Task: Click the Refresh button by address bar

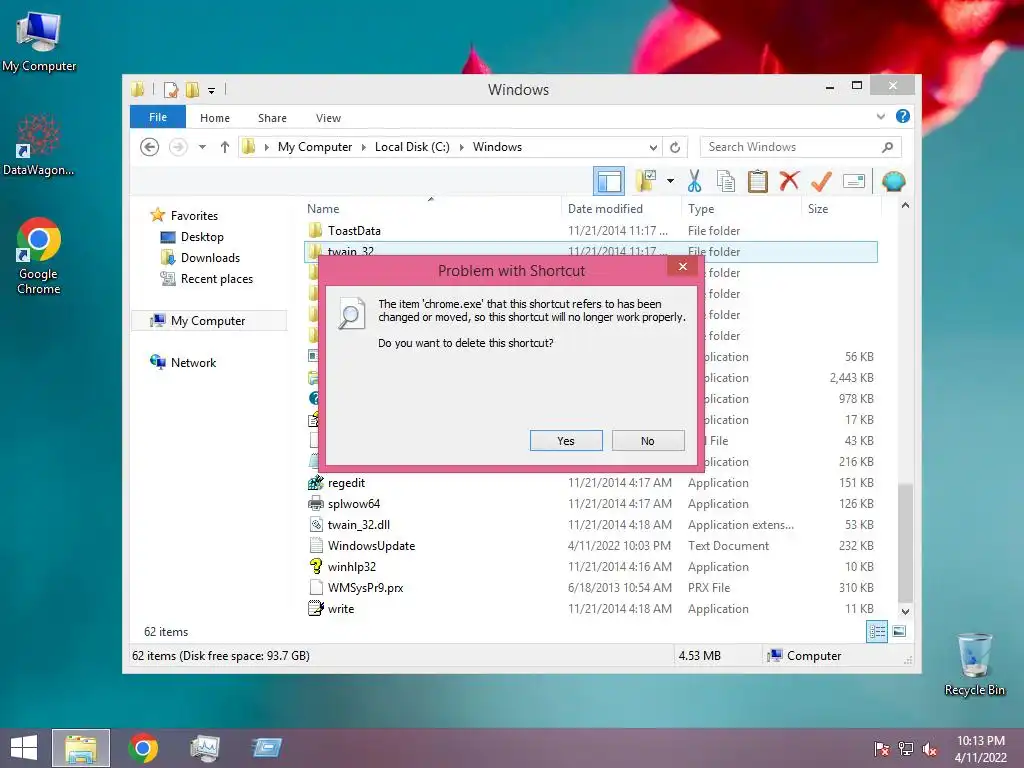Action: point(675,147)
